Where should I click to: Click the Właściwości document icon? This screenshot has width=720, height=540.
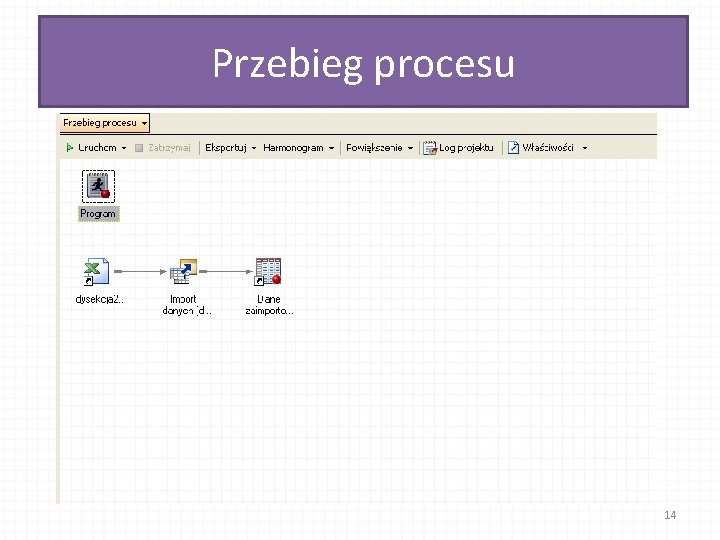pos(513,148)
